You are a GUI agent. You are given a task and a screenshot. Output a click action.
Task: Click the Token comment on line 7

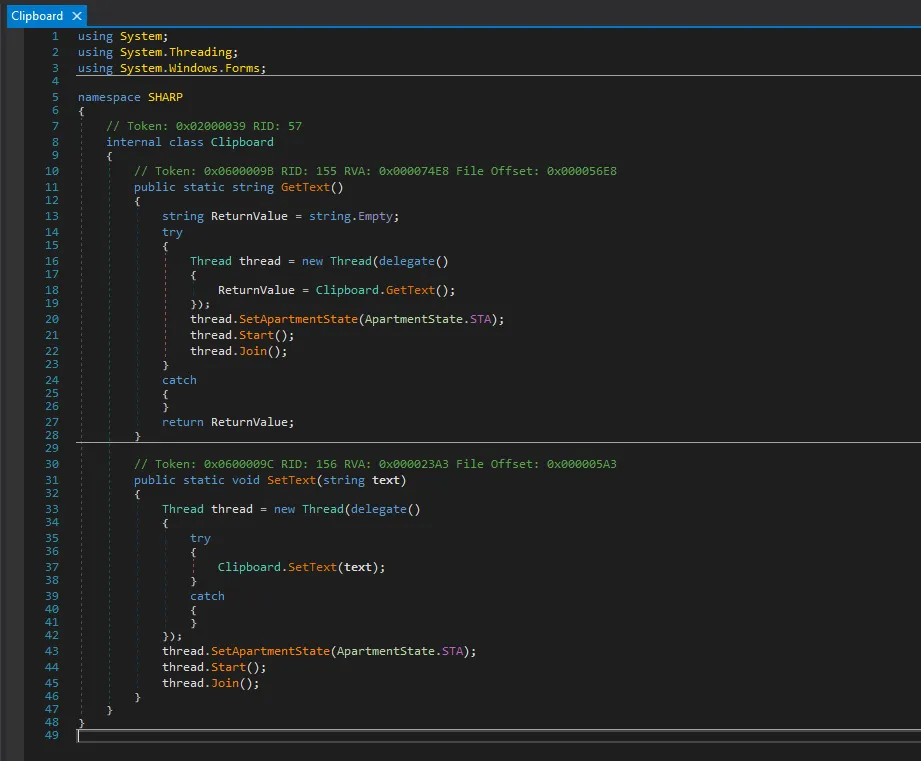(x=204, y=126)
